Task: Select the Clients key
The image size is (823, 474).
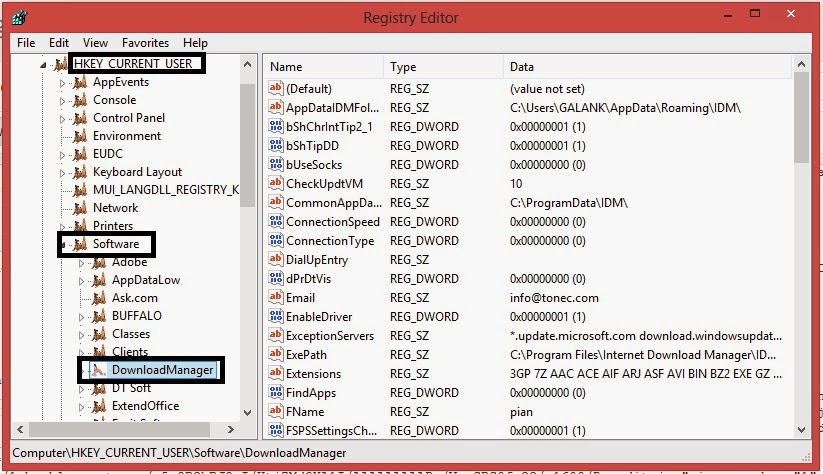Action: (x=130, y=351)
